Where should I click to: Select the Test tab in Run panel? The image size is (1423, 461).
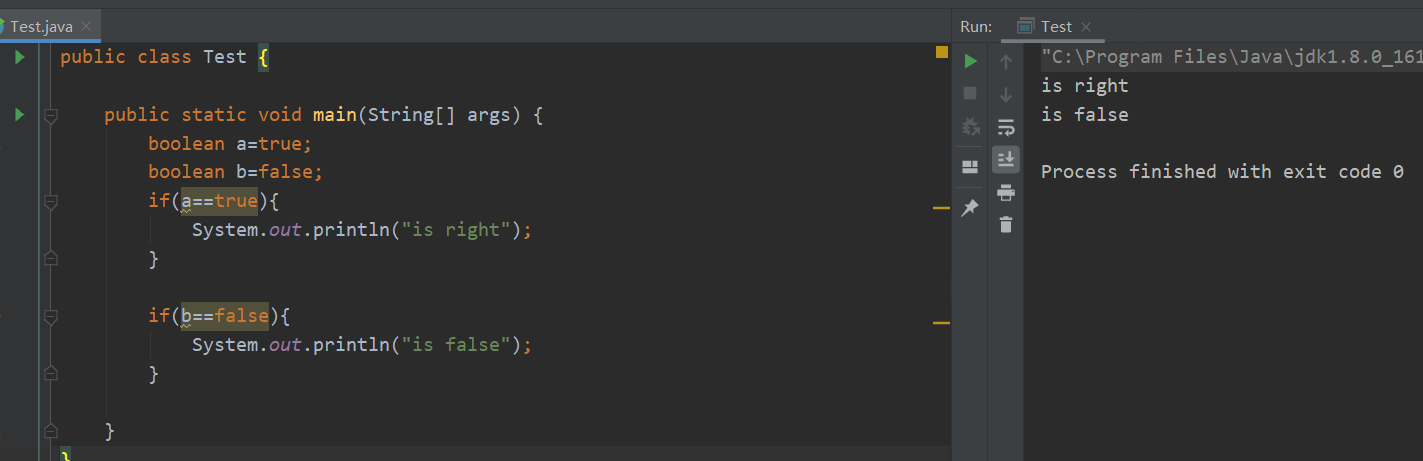(x=1055, y=26)
